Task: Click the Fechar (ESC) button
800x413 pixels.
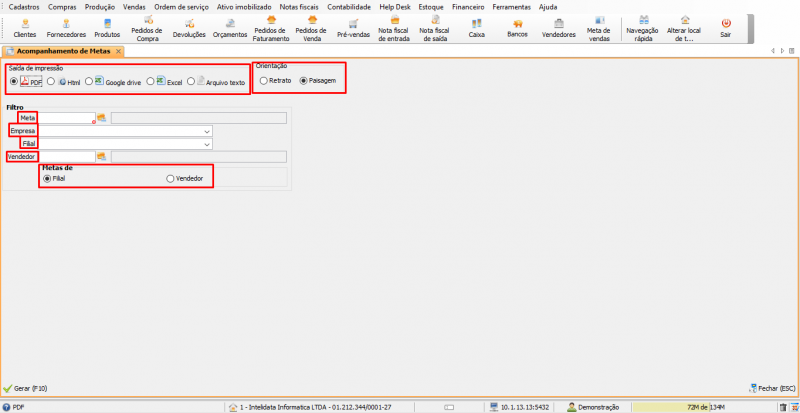Action: (x=770, y=388)
